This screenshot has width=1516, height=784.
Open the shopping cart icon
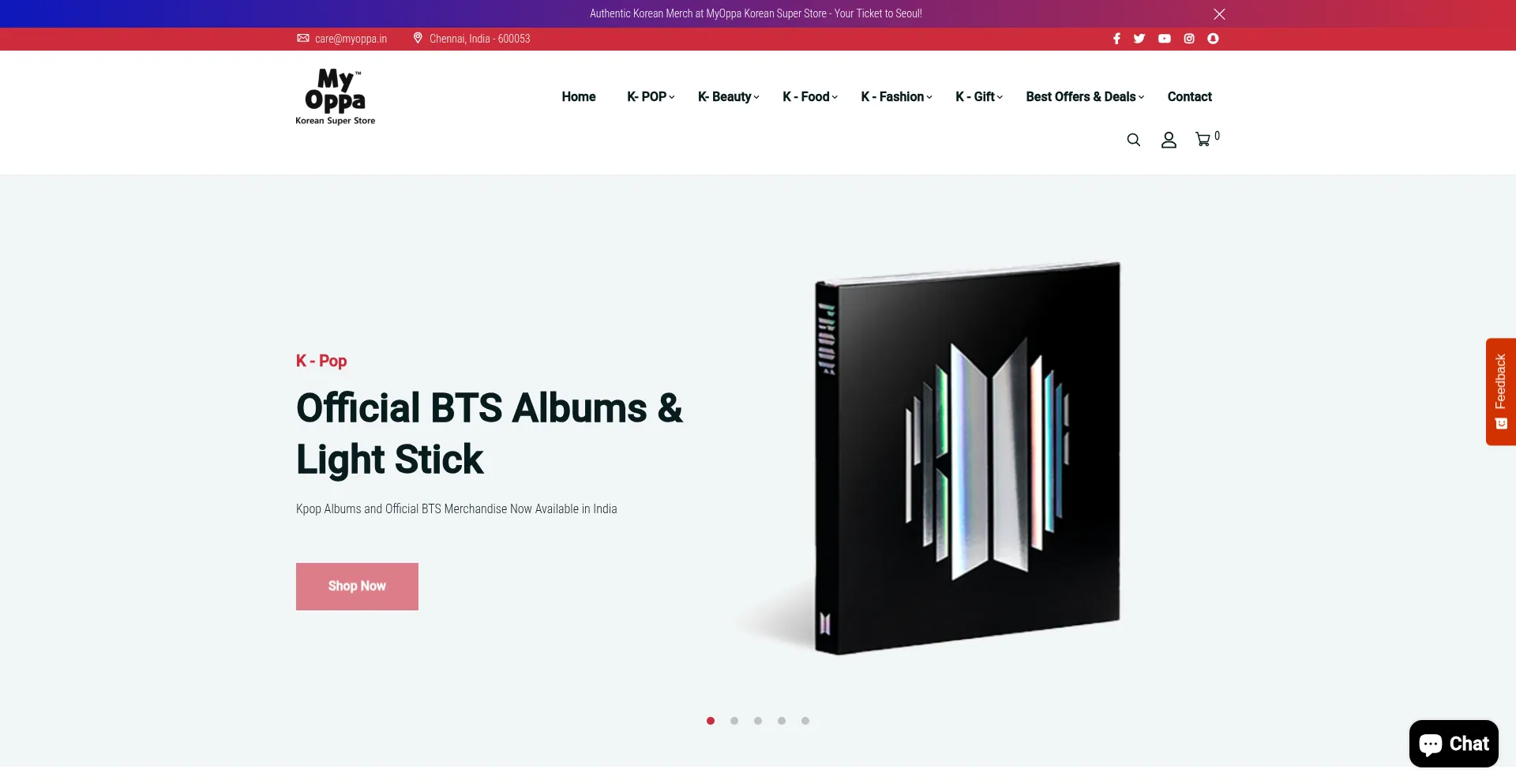(x=1203, y=140)
